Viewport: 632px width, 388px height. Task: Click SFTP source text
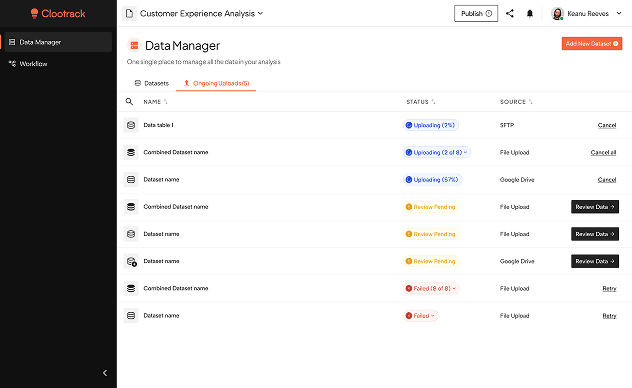pyautogui.click(x=507, y=125)
